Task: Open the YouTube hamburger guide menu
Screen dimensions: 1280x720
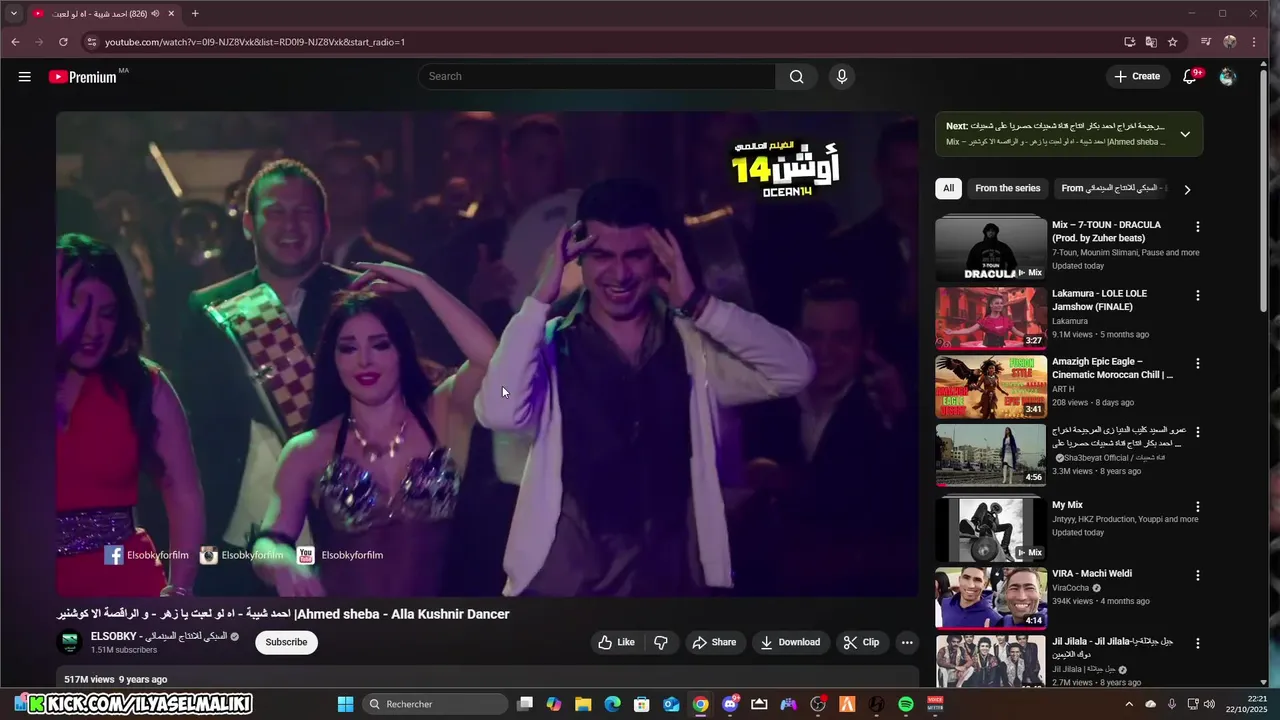Action: point(24,76)
